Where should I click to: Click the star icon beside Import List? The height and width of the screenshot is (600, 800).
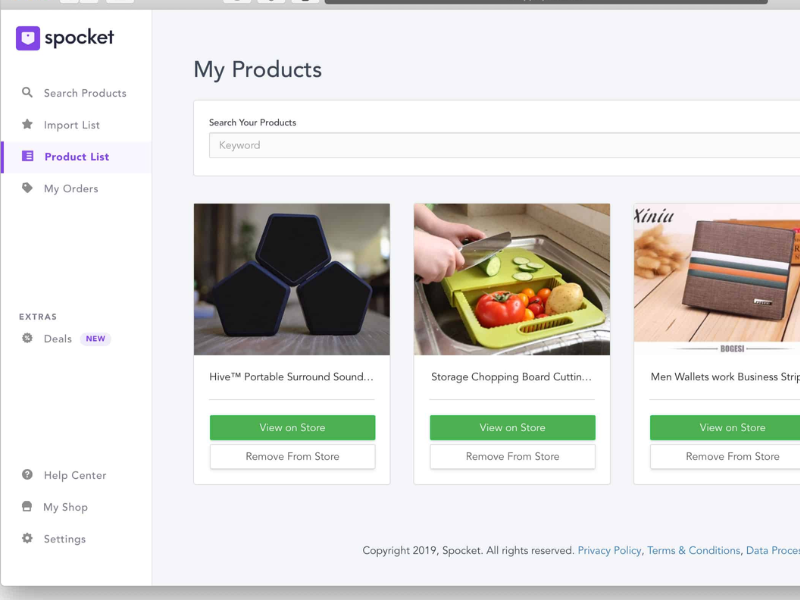[27, 124]
